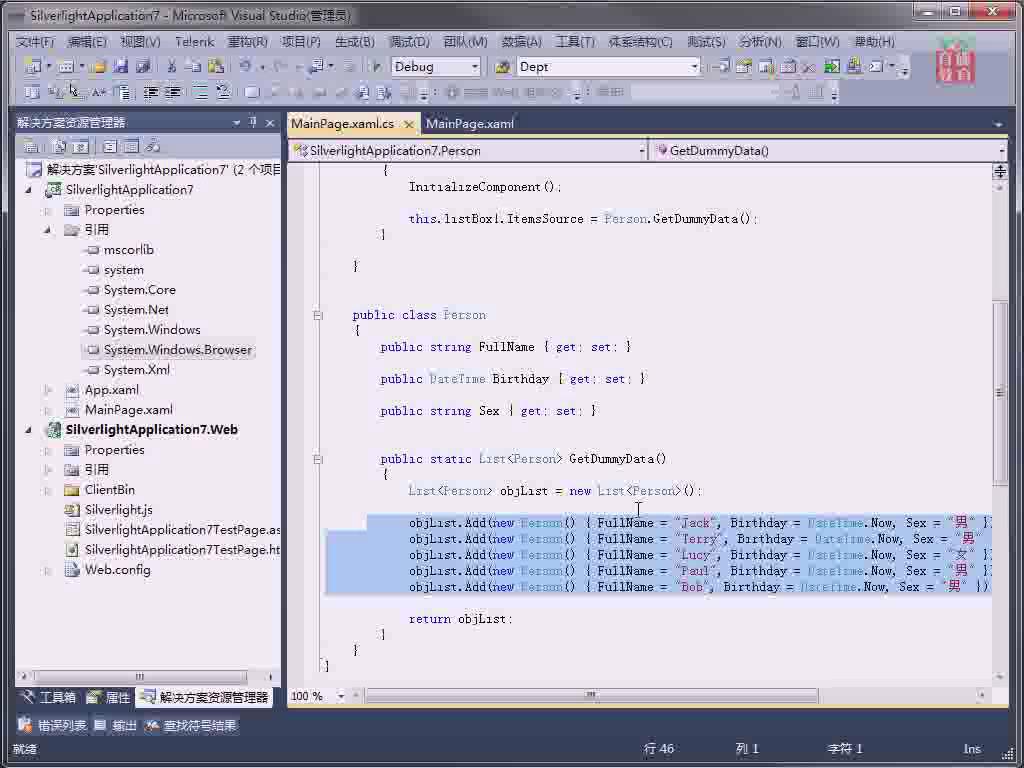Click the Properties icon in Solution Explorer toolbar
The image size is (1024, 768).
pos(31,146)
